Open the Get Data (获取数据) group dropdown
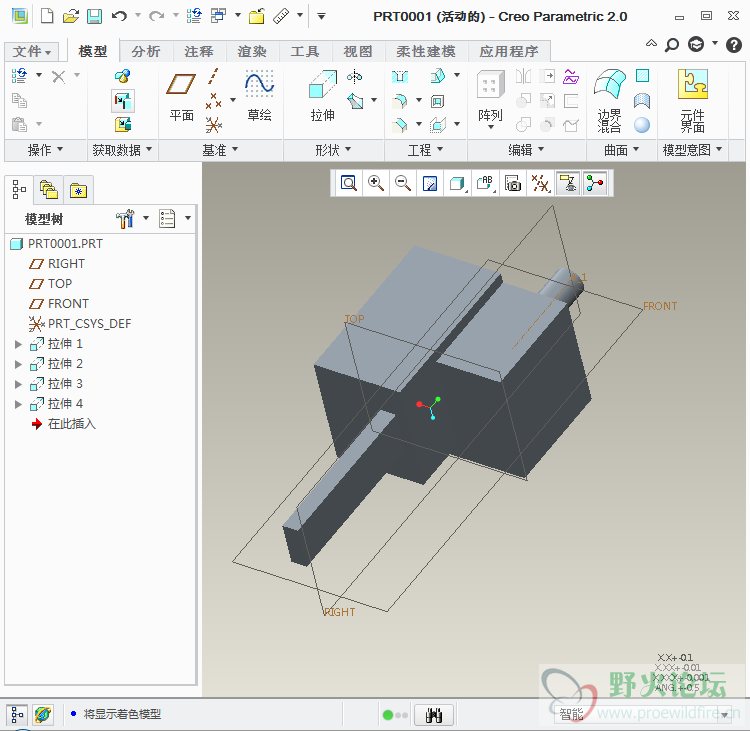 coord(122,150)
